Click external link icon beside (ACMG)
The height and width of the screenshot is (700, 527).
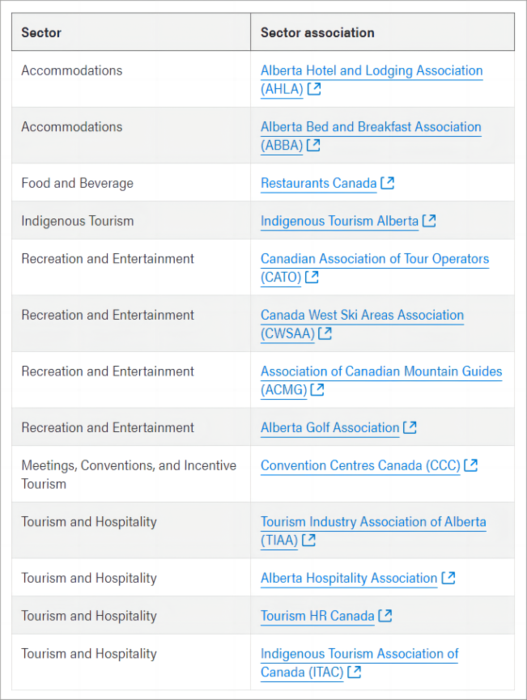coord(317,389)
